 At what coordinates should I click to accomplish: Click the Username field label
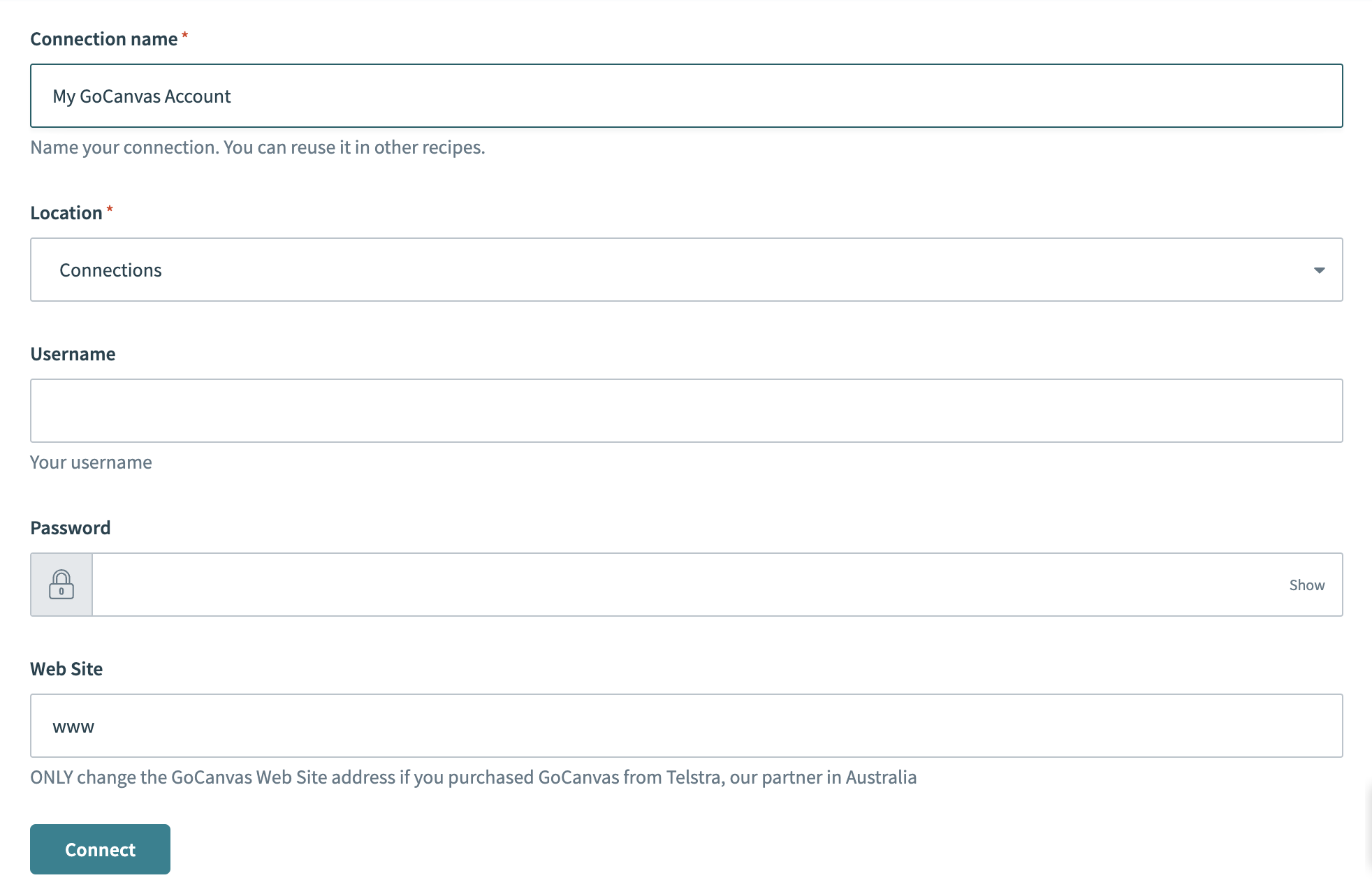click(73, 354)
